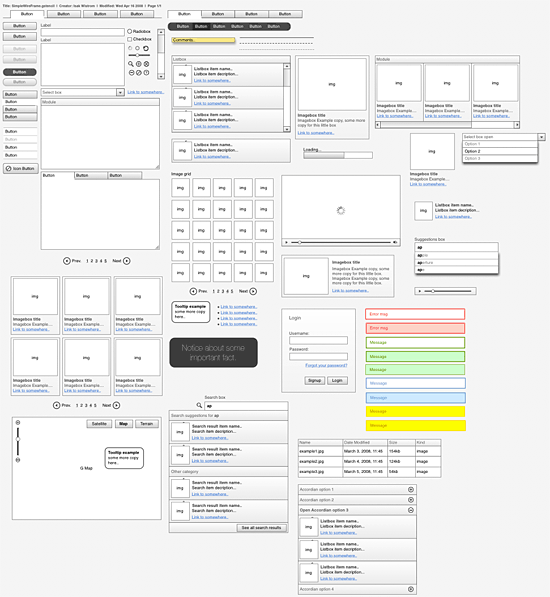This screenshot has height=597, width=550.
Task: Click the video player volume speaker icon
Action: [x=395, y=242]
